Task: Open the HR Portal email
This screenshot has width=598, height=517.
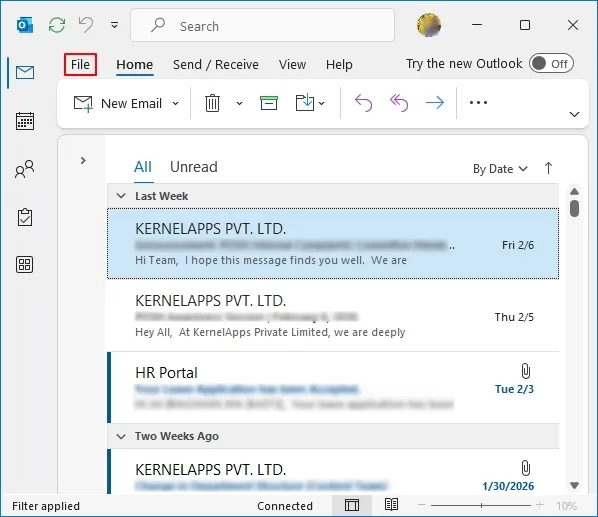Action: point(333,387)
